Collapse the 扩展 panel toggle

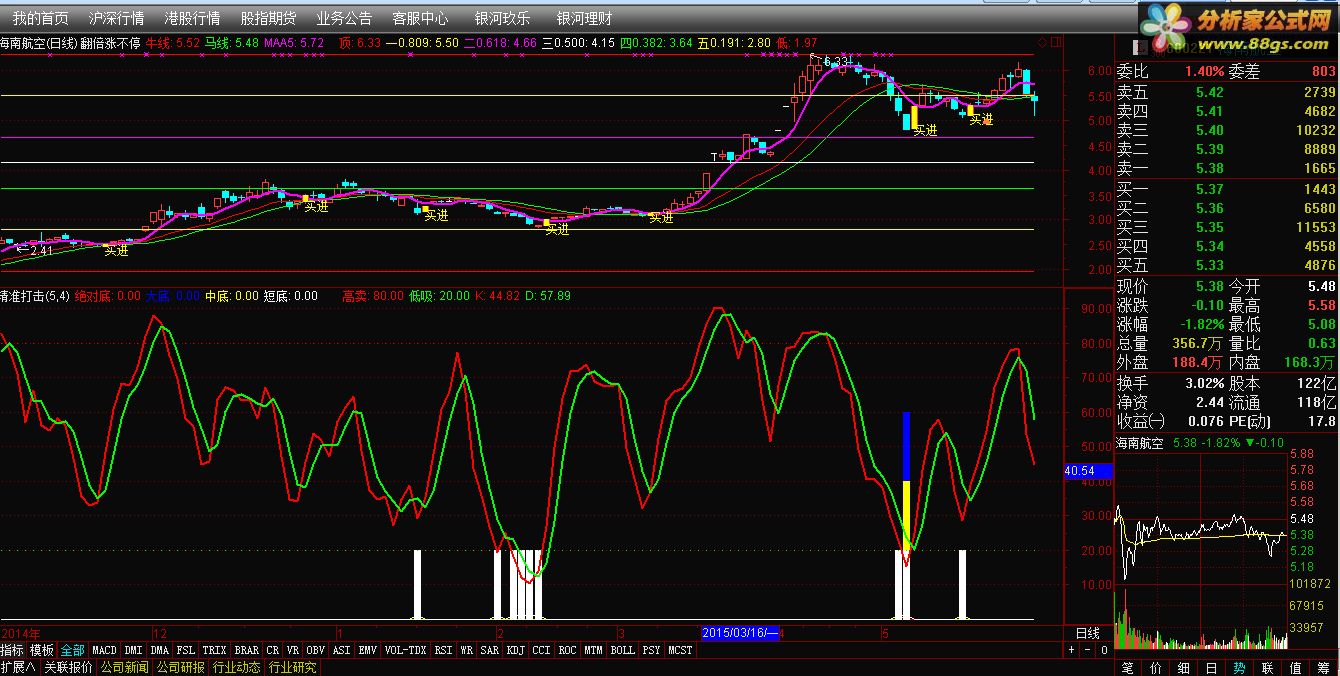coord(19,667)
